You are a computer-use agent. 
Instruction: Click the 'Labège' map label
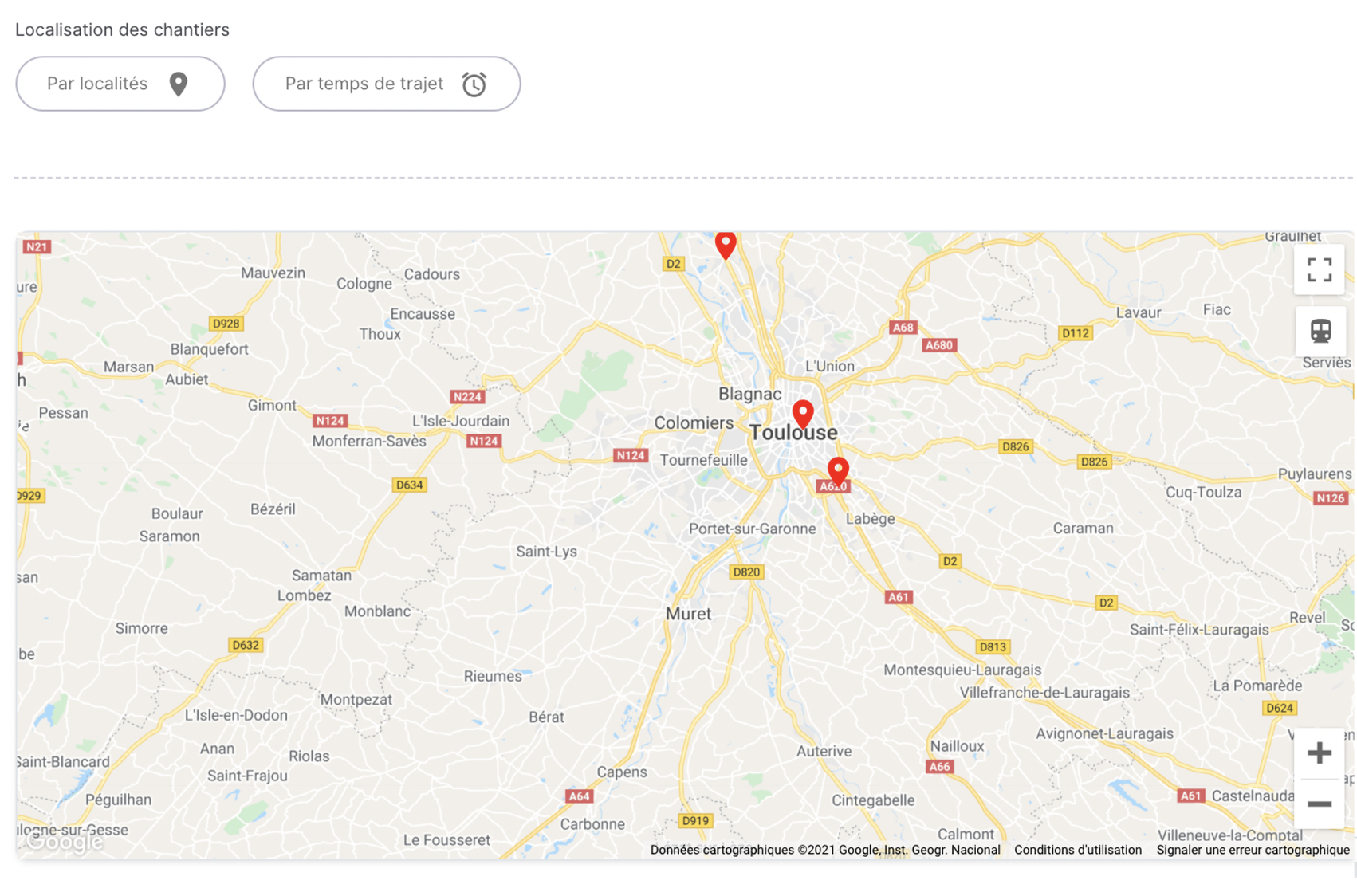click(x=870, y=519)
